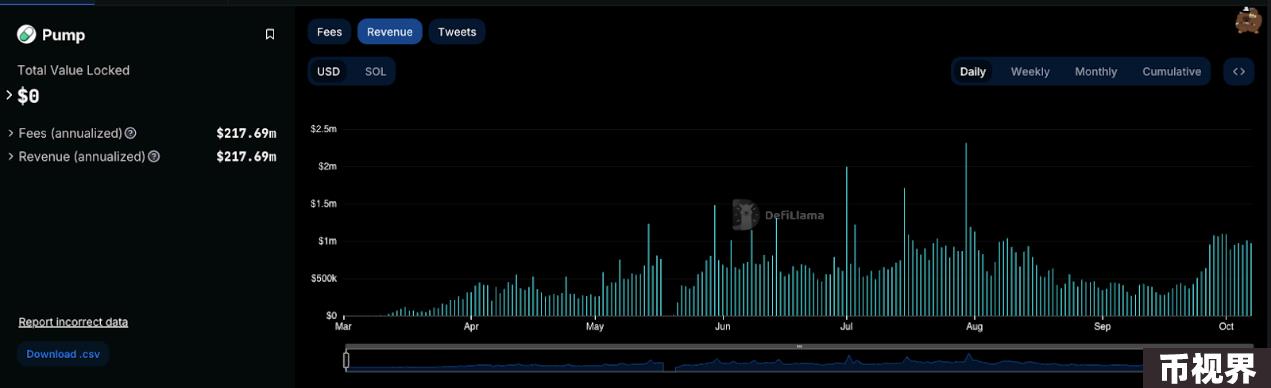Select Cumulative view
This screenshot has width=1271, height=388.
point(1171,71)
